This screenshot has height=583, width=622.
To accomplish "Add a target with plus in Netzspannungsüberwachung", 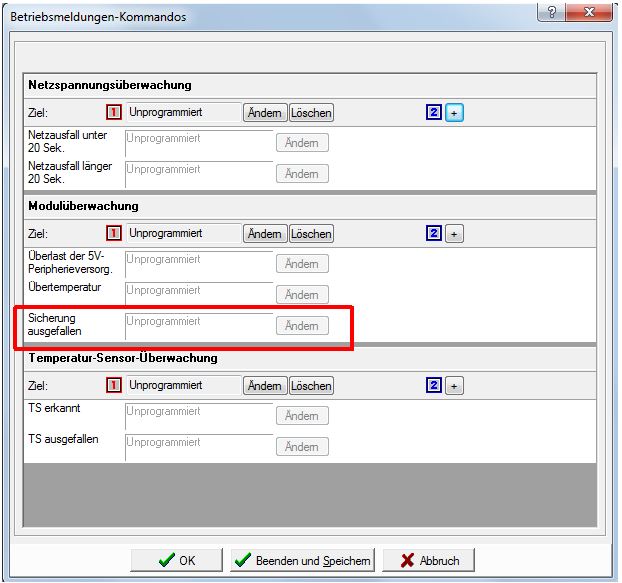I will coord(454,113).
